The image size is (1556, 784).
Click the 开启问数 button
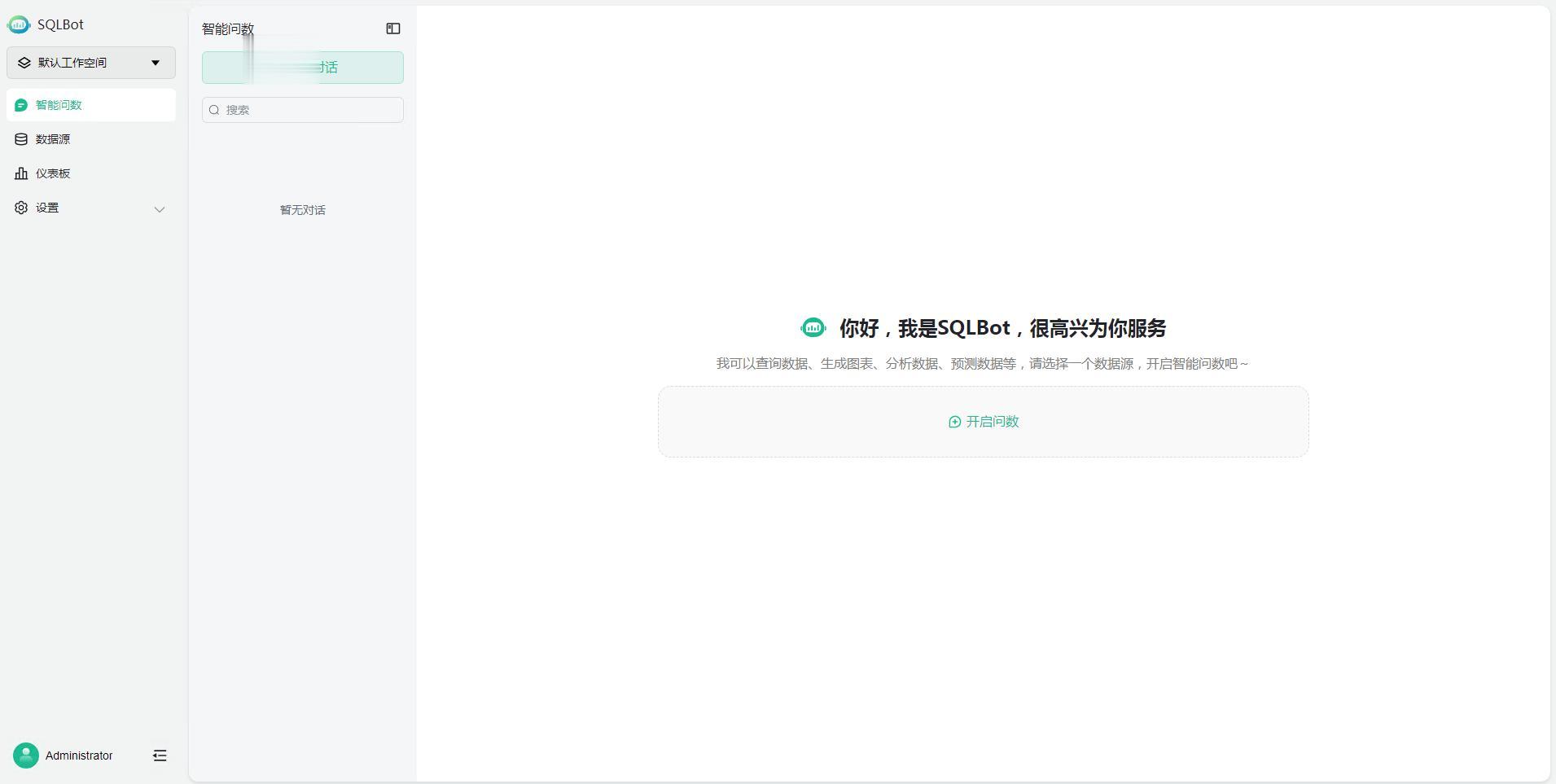tap(984, 422)
